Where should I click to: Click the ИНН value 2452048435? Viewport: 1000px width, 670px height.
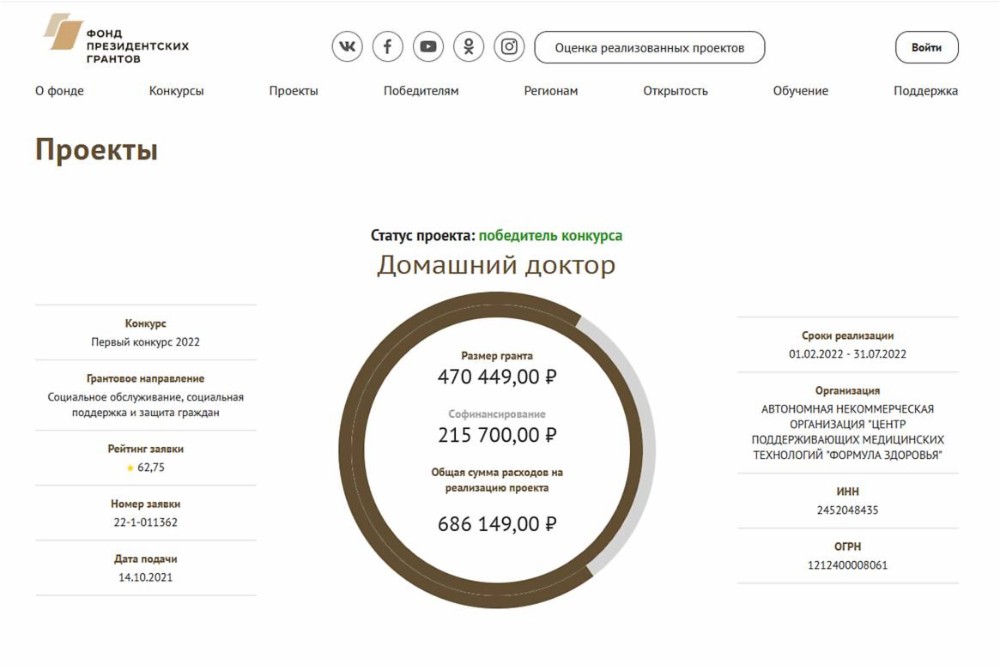click(x=848, y=511)
